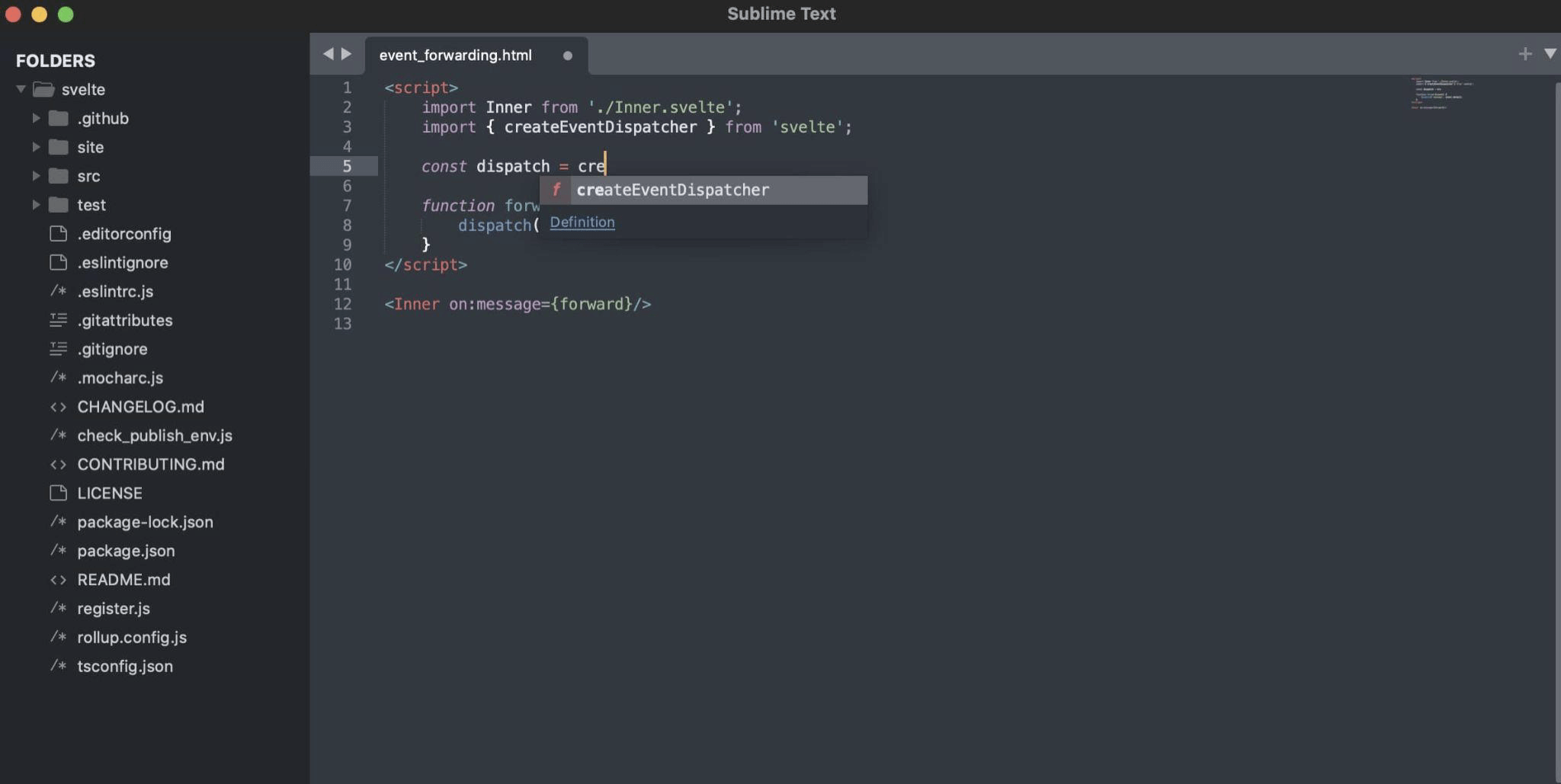Click the .eslintignore file icon
The image size is (1561, 784).
tap(58, 263)
